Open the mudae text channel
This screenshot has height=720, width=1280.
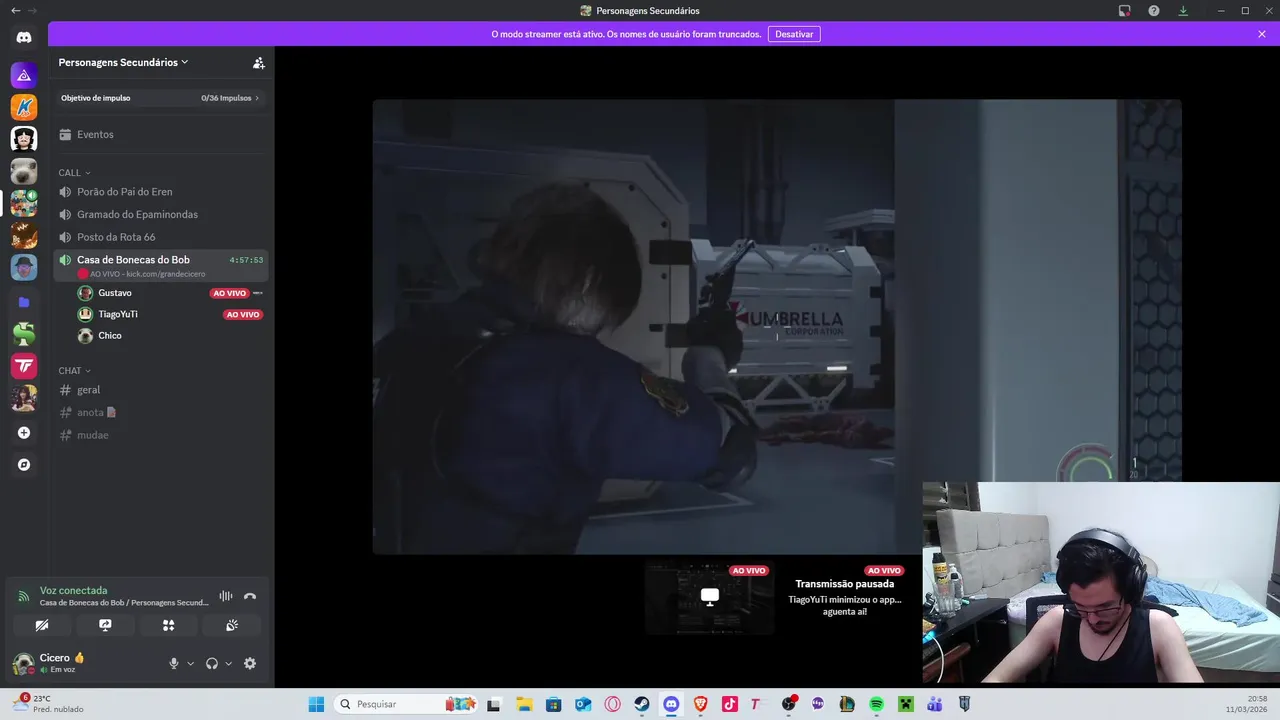pyautogui.click(x=161, y=435)
